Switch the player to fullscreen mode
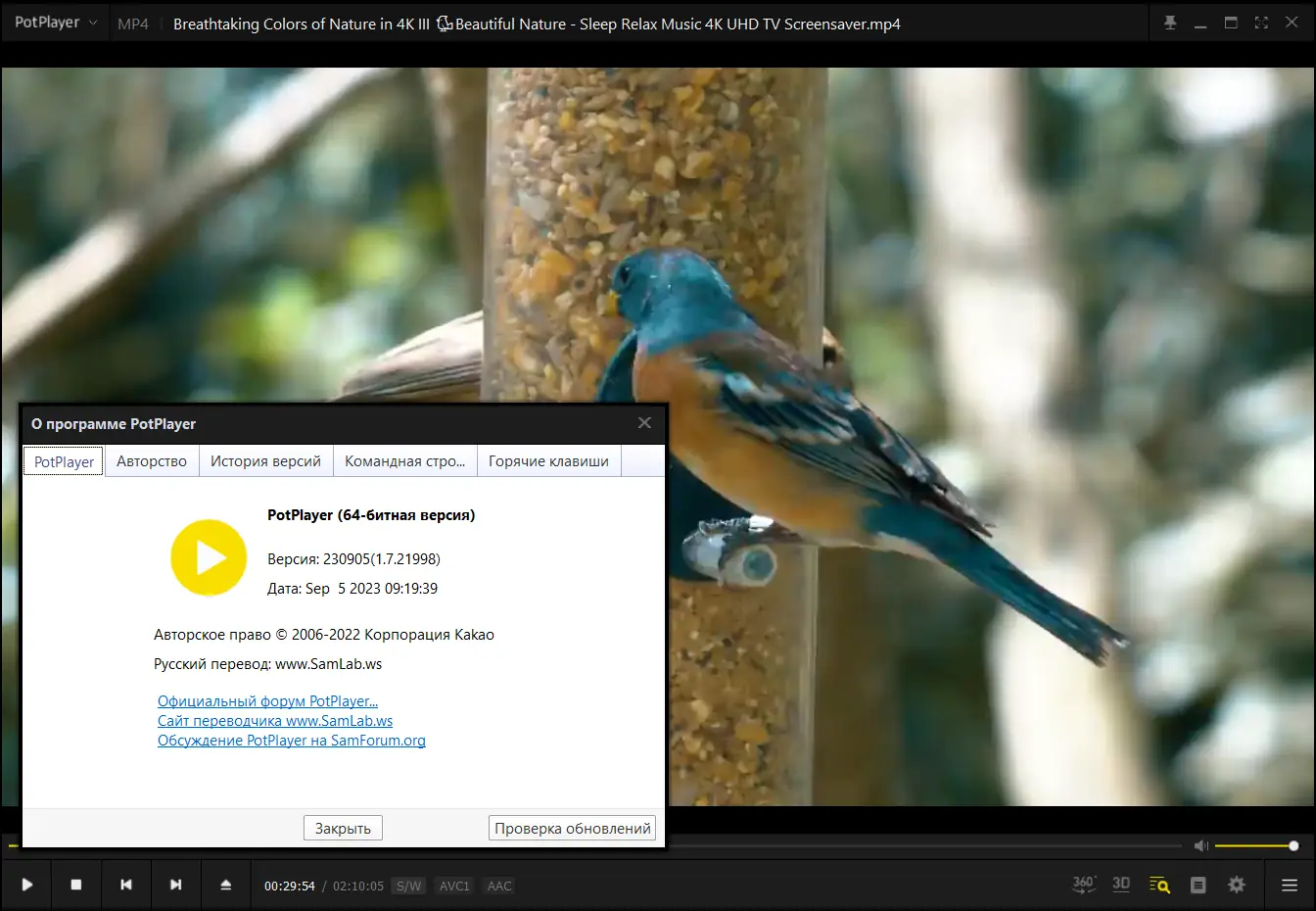Image resolution: width=1316 pixels, height=911 pixels. [1261, 23]
